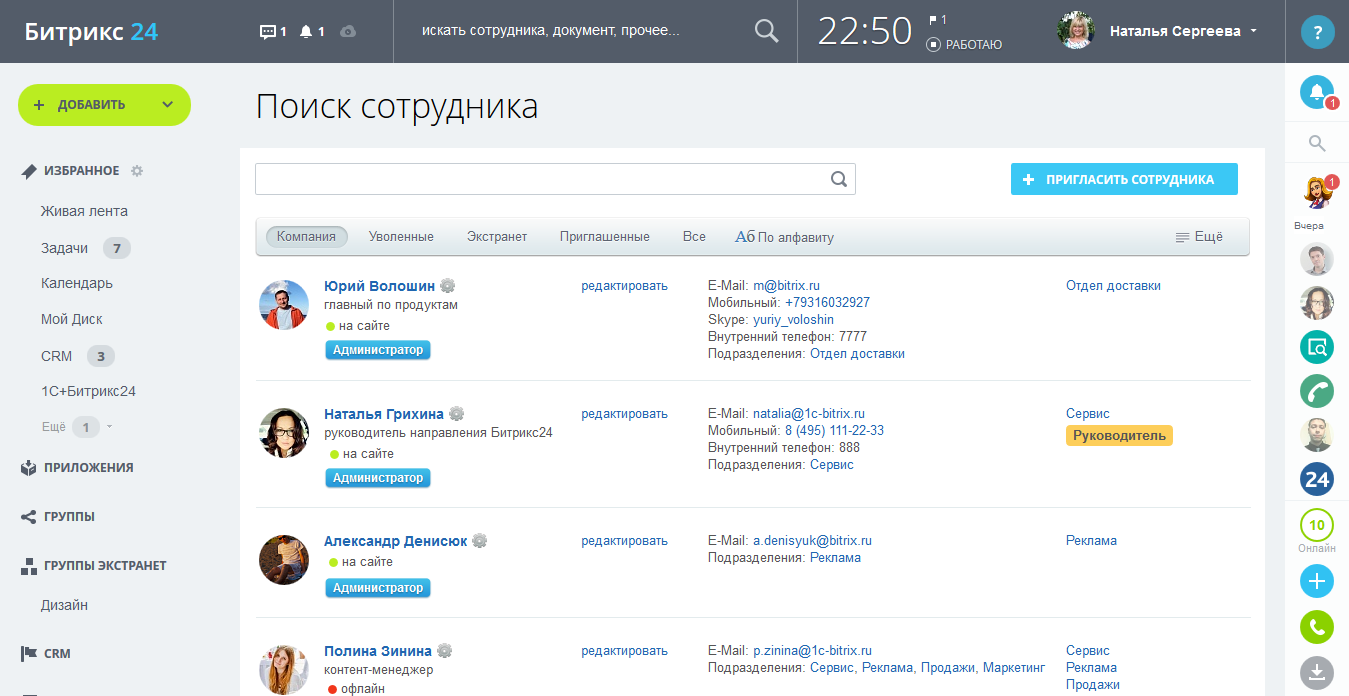
Task: Open Календарь in left menu
Action: (x=77, y=283)
